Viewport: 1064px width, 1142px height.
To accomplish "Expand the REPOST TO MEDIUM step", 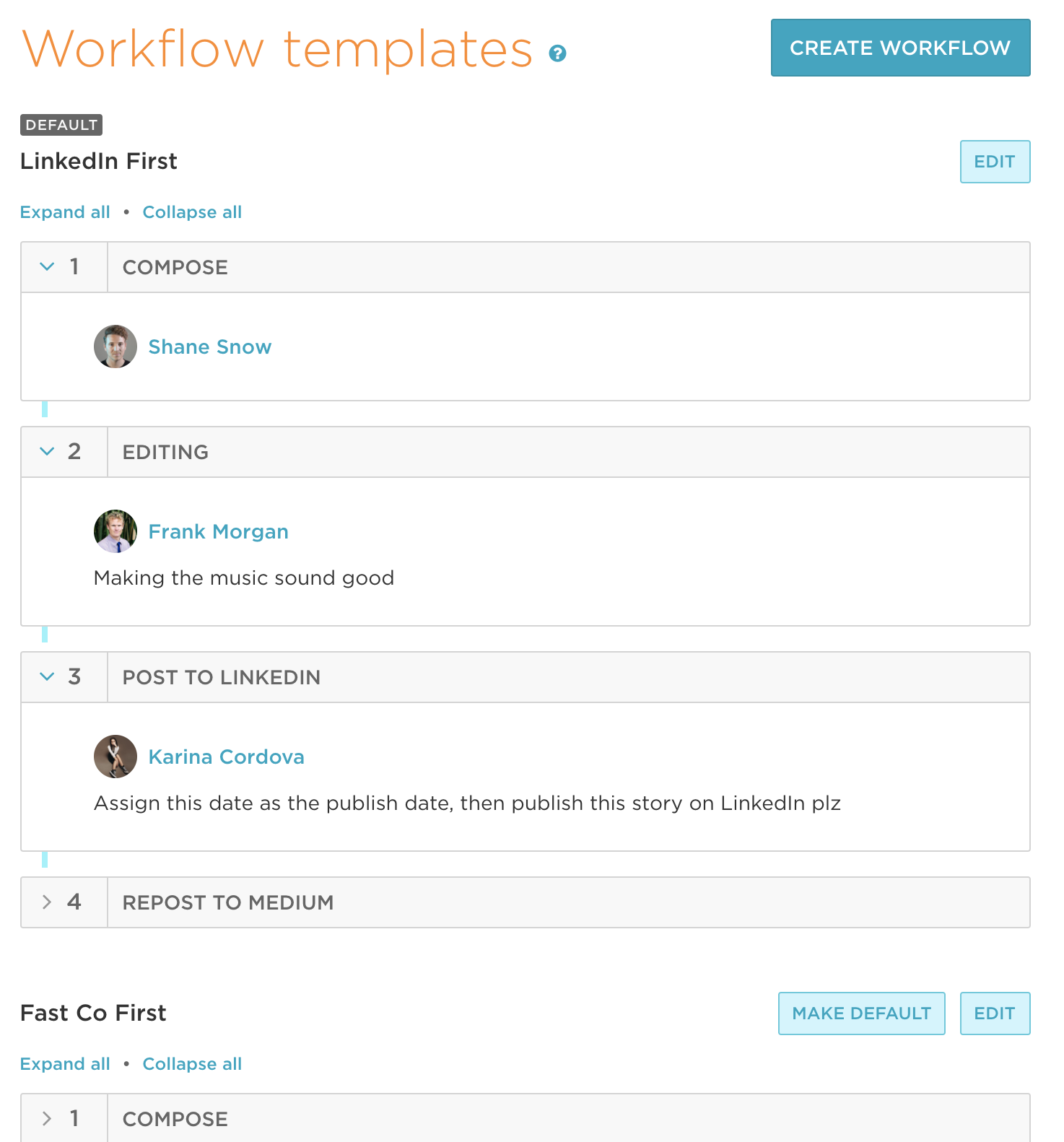I will 47,902.
